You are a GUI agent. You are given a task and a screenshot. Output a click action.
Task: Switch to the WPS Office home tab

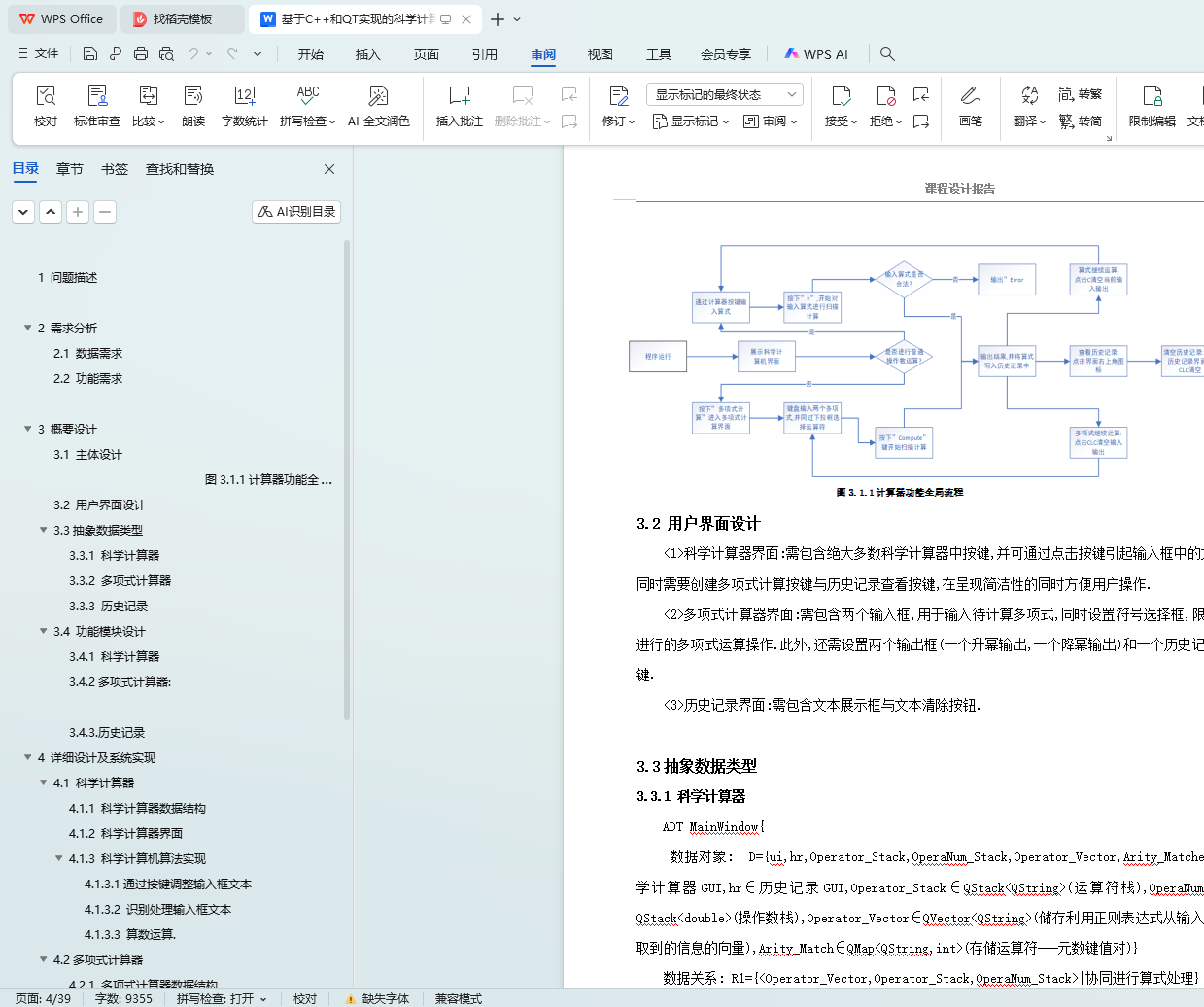pyautogui.click(x=61, y=19)
